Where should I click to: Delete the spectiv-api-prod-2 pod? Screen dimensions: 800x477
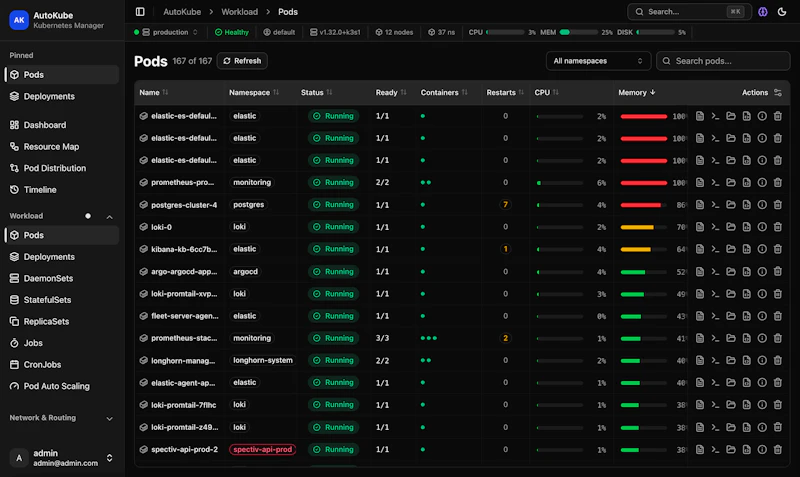(x=778, y=449)
